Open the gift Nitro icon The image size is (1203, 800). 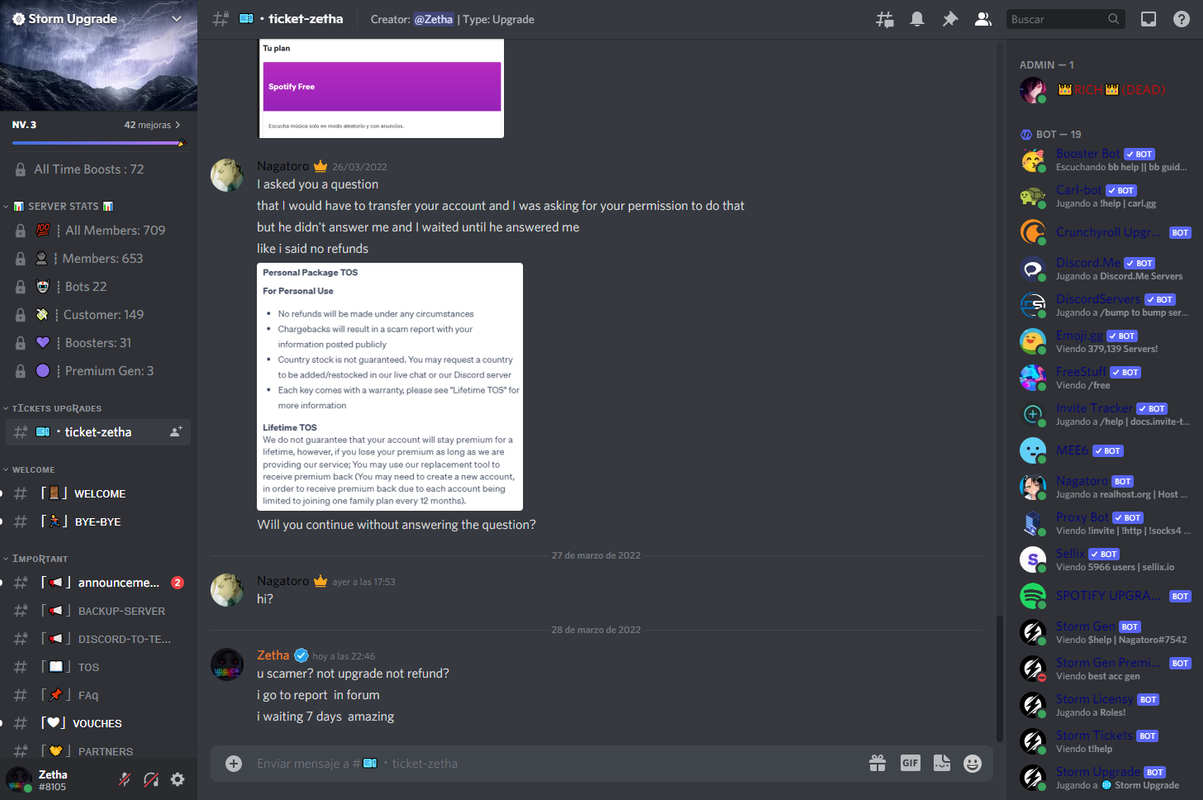(877, 763)
